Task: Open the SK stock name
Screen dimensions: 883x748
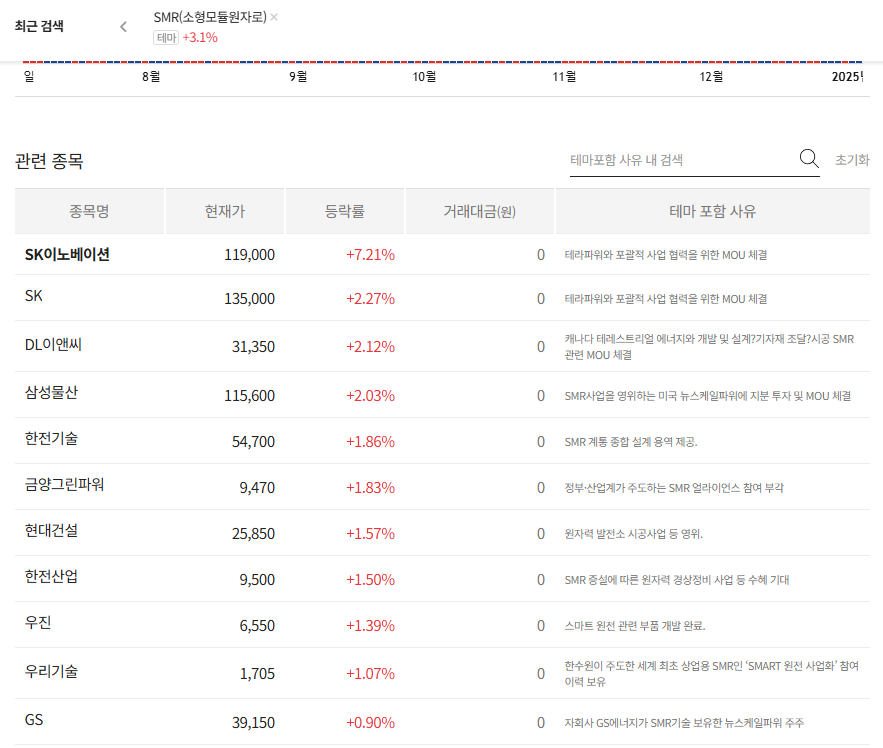Action: click(x=34, y=296)
